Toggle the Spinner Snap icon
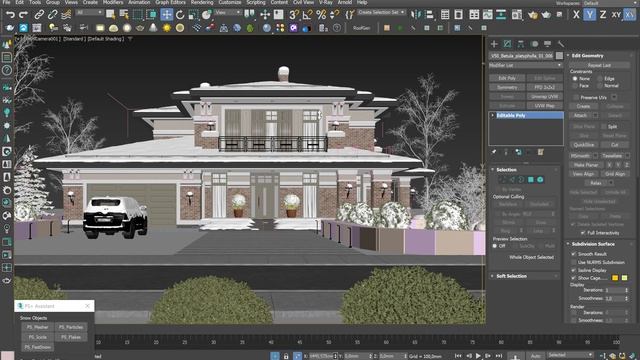 click(x=335, y=15)
